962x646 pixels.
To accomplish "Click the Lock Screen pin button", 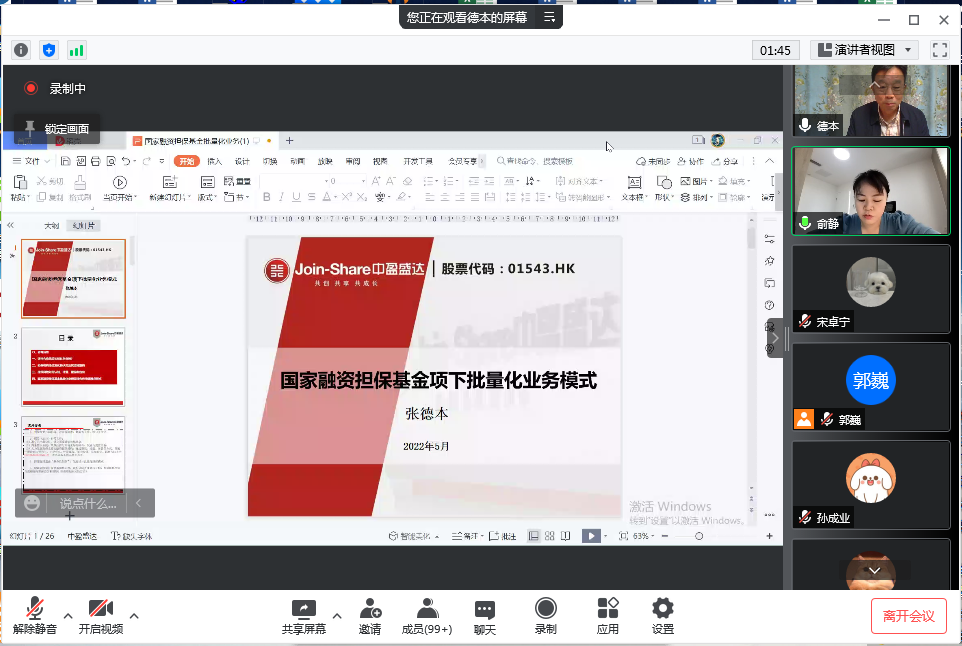I will (x=57, y=128).
